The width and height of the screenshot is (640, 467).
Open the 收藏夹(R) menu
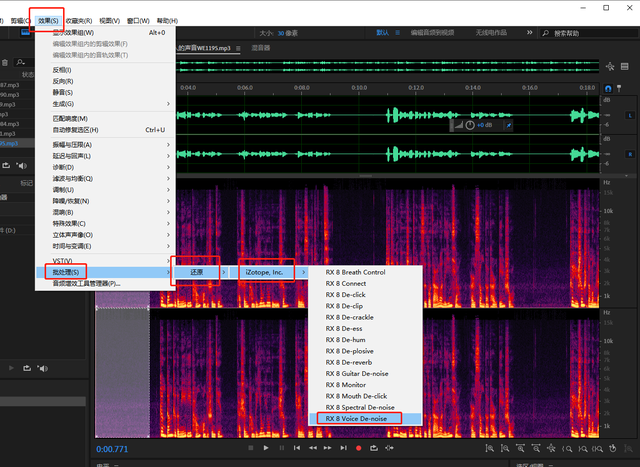pos(79,20)
